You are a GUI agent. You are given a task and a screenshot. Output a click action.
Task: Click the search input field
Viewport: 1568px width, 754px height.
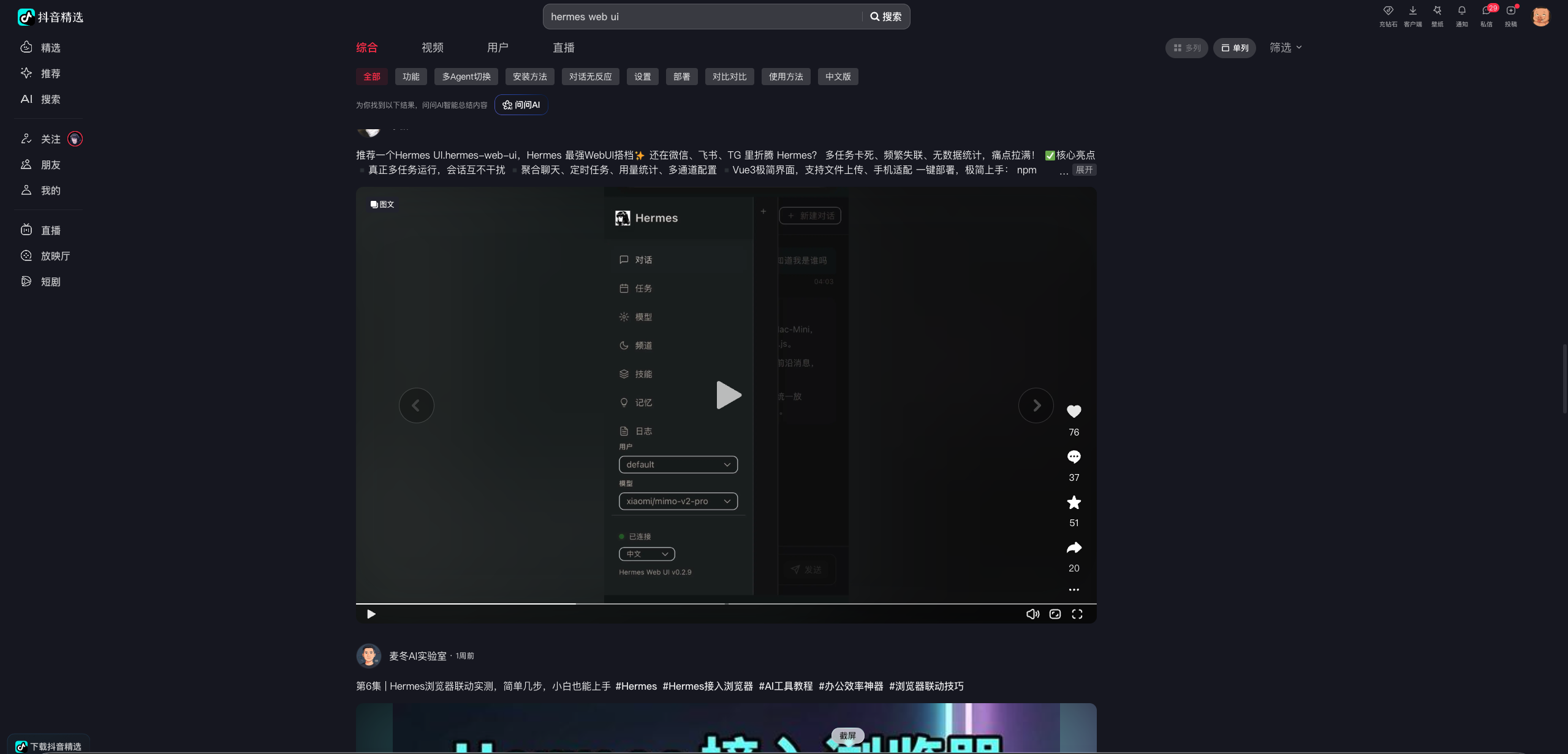[x=702, y=17]
